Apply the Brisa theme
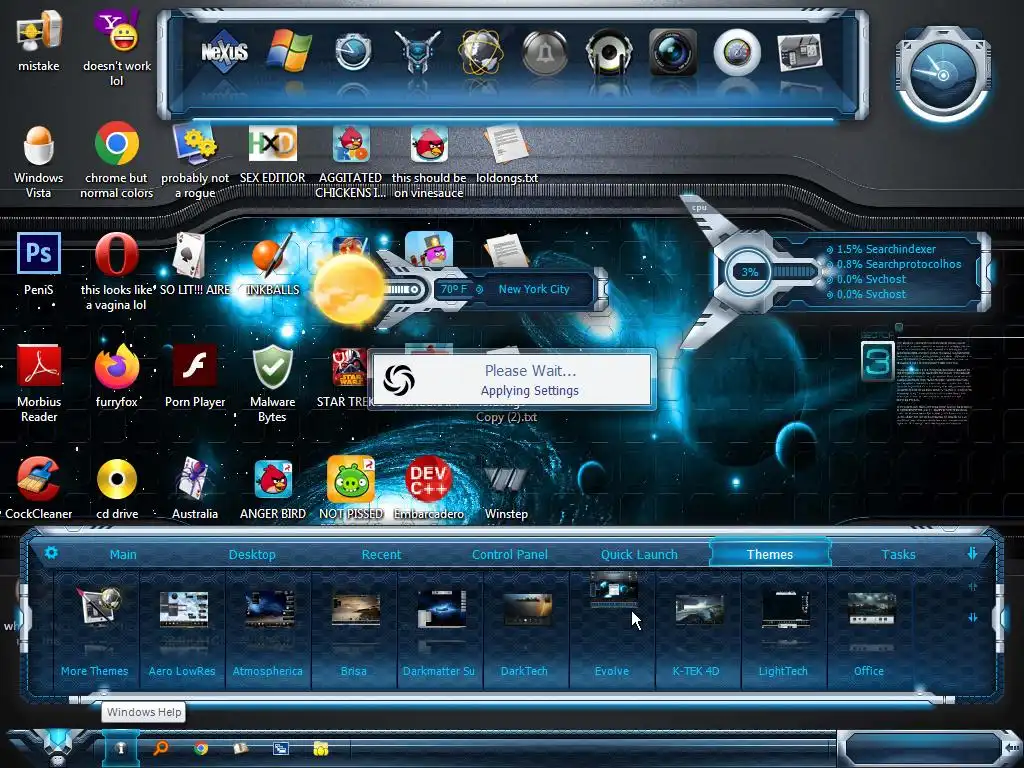This screenshot has height=768, width=1024. tap(354, 630)
